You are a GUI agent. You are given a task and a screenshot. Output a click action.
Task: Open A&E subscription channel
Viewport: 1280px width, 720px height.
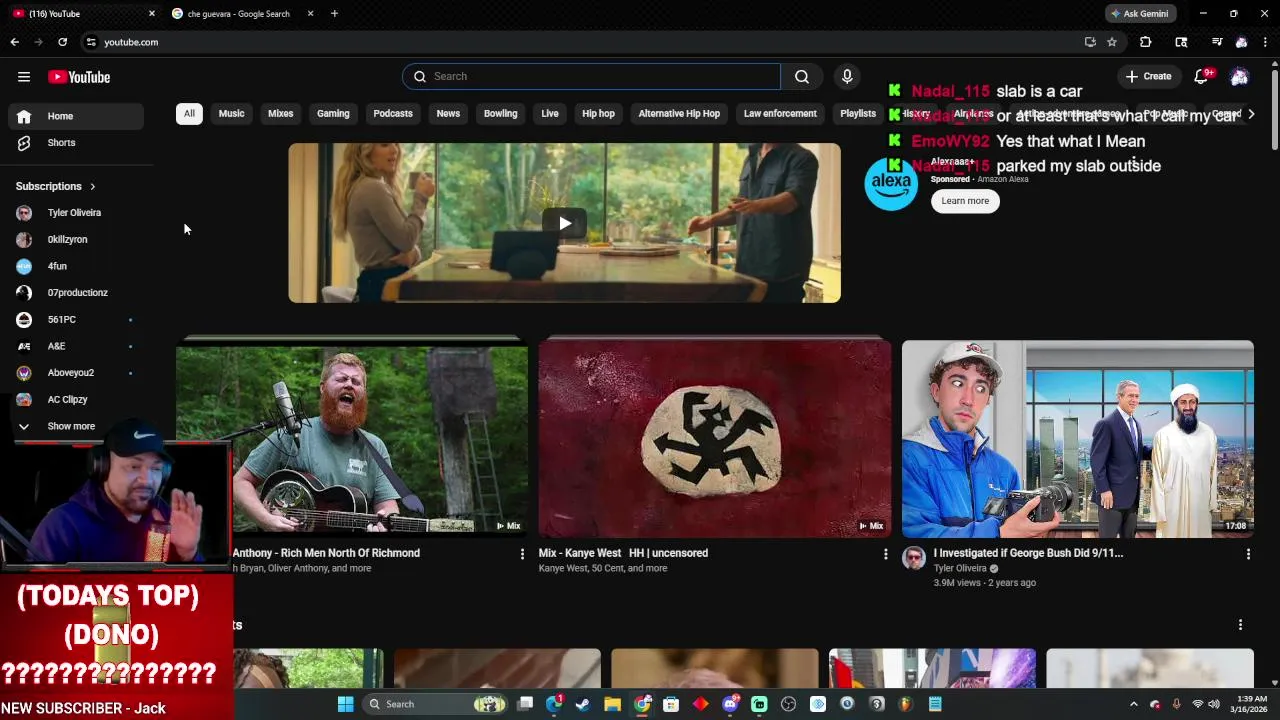(x=76, y=346)
